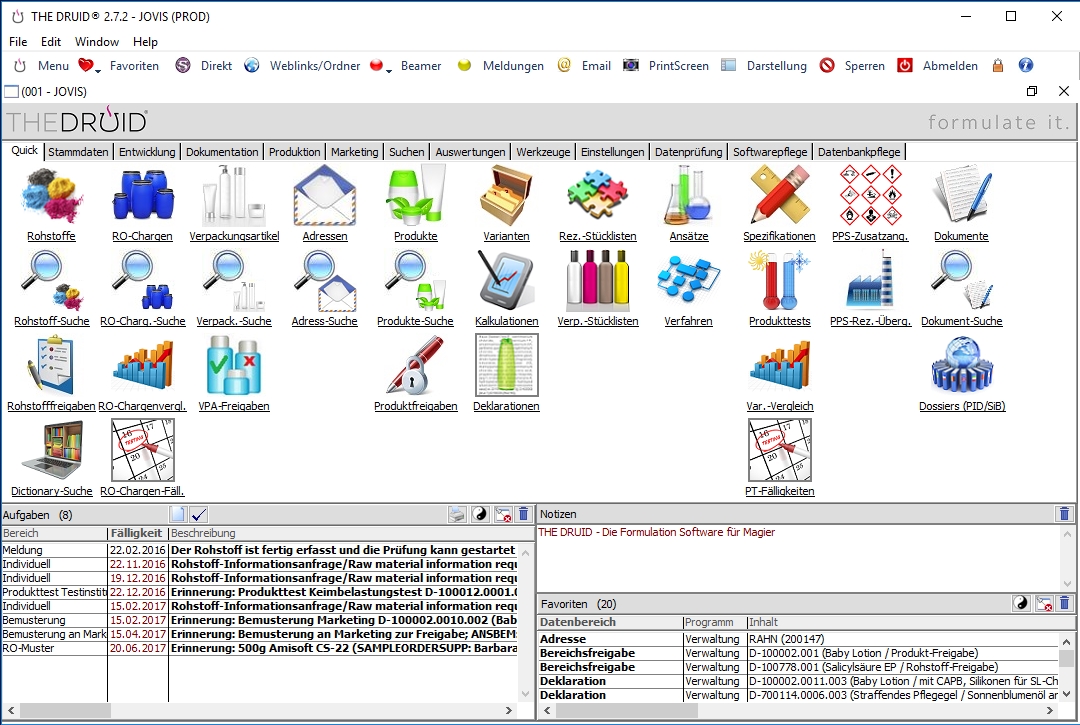Toggle the yin-yang icon in Aufgaben panel
Image resolution: width=1080 pixels, height=725 pixels.
(480, 514)
